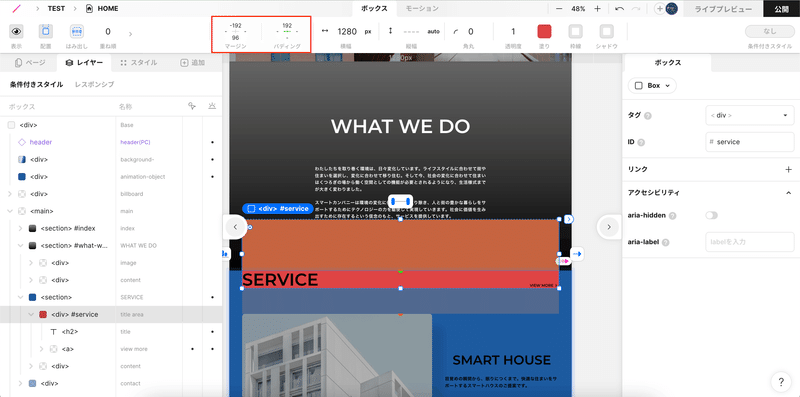
Task: Select the 条件付きスタイル sub-tab
Action: point(36,84)
